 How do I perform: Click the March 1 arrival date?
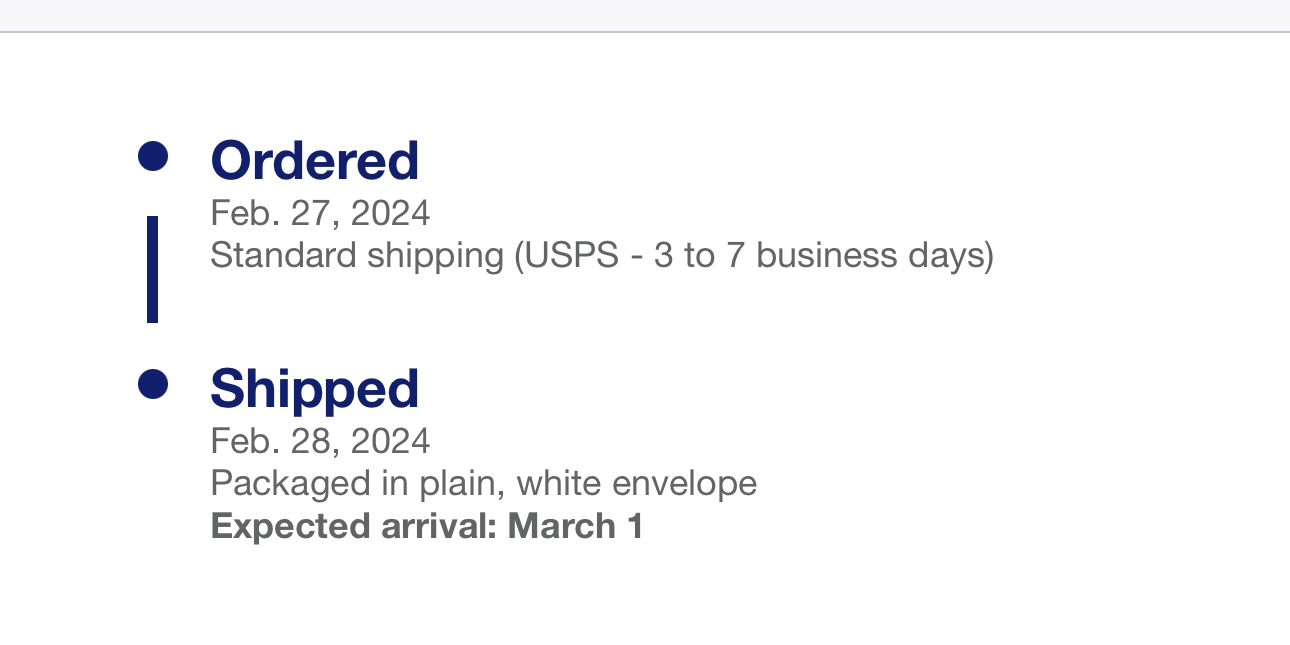pos(575,526)
